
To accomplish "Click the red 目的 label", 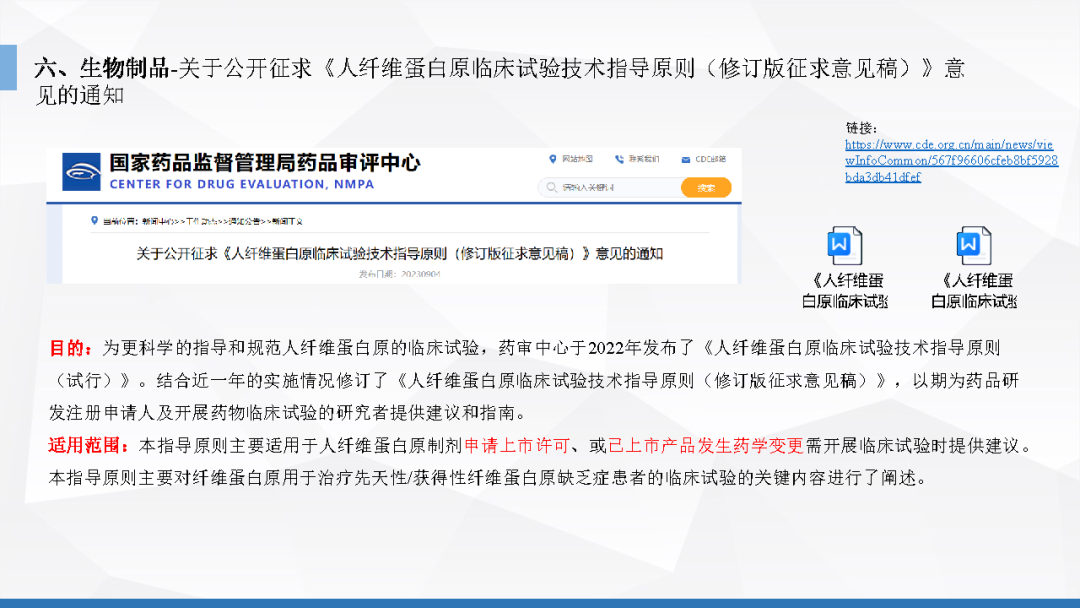I will pyautogui.click(x=71, y=348).
